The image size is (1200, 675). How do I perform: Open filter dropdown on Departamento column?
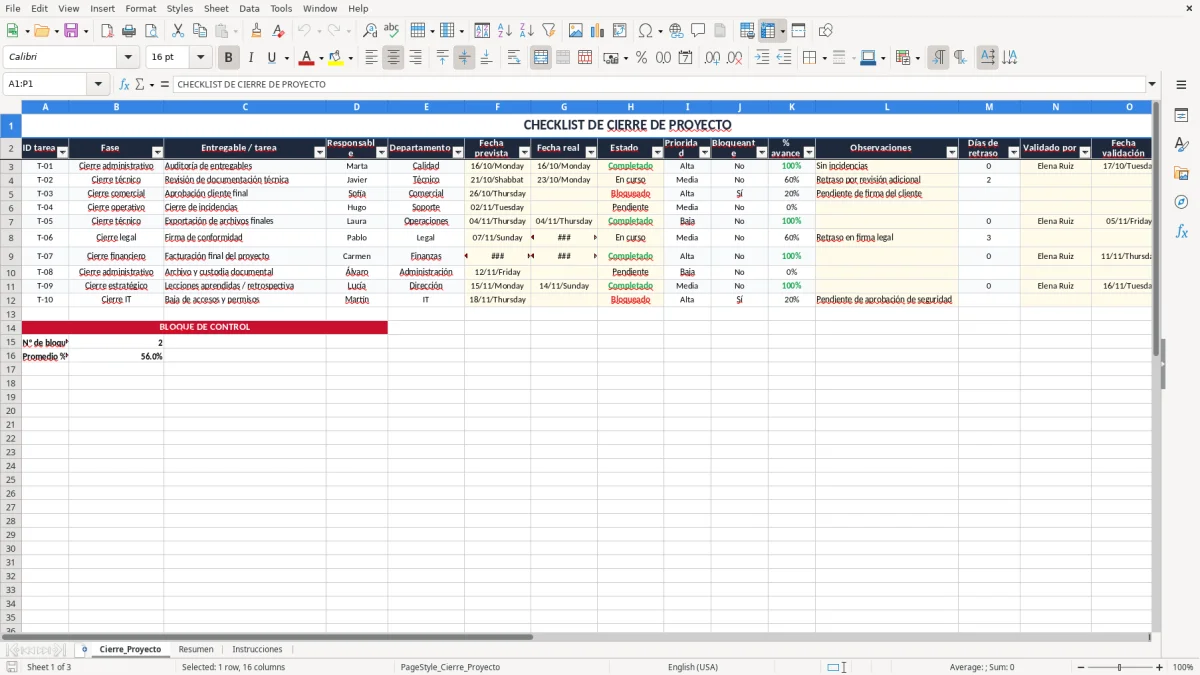coord(458,153)
